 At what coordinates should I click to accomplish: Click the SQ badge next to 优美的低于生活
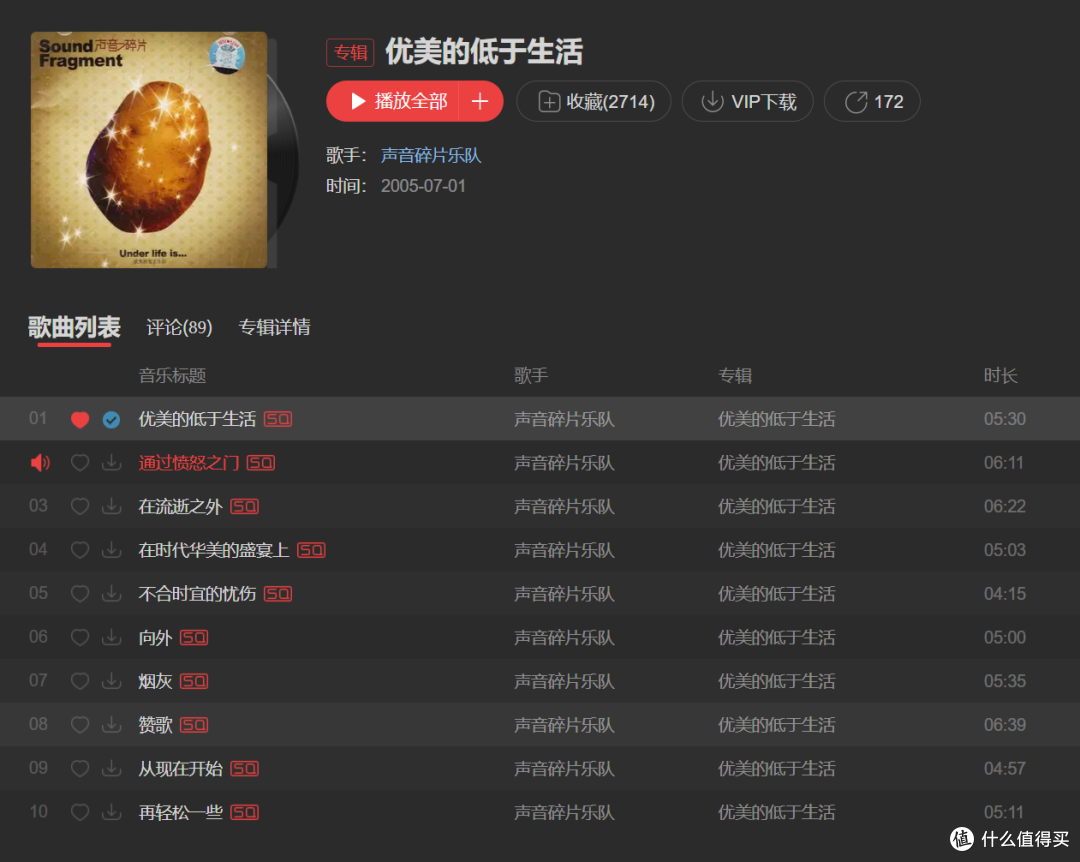coord(278,419)
